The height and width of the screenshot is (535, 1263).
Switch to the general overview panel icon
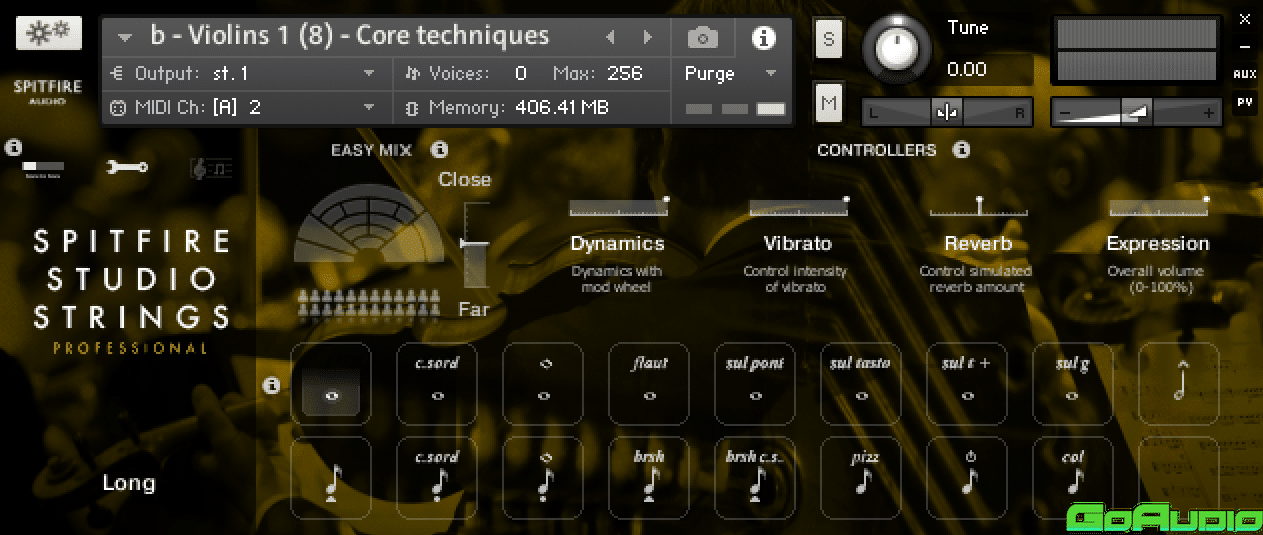coord(43,167)
